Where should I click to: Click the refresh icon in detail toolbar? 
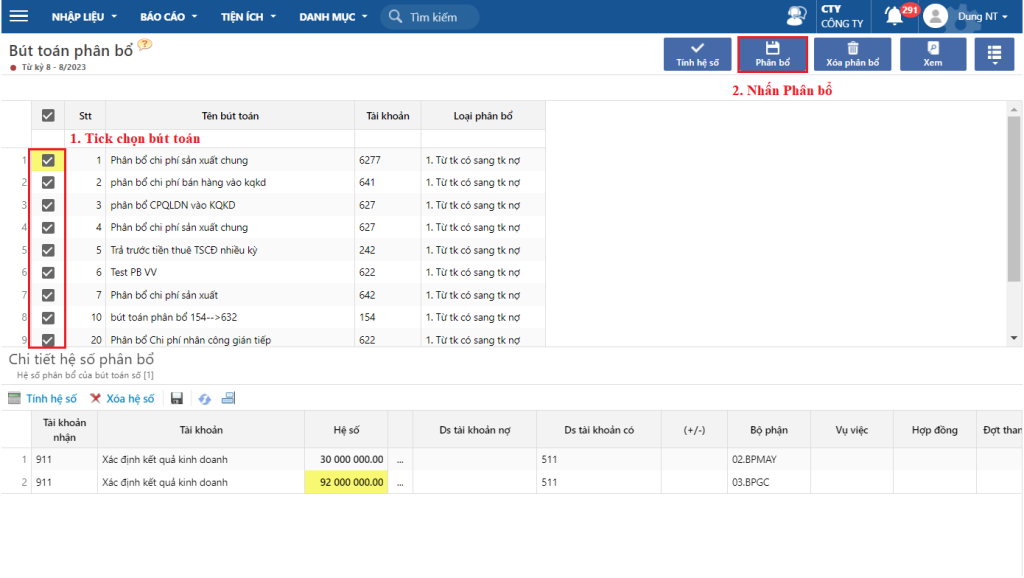tap(204, 398)
